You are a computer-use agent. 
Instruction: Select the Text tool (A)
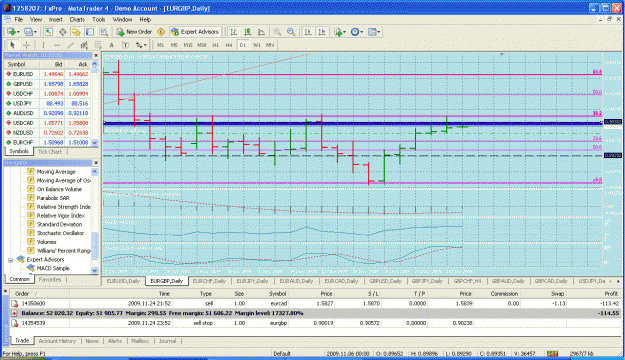coord(112,45)
